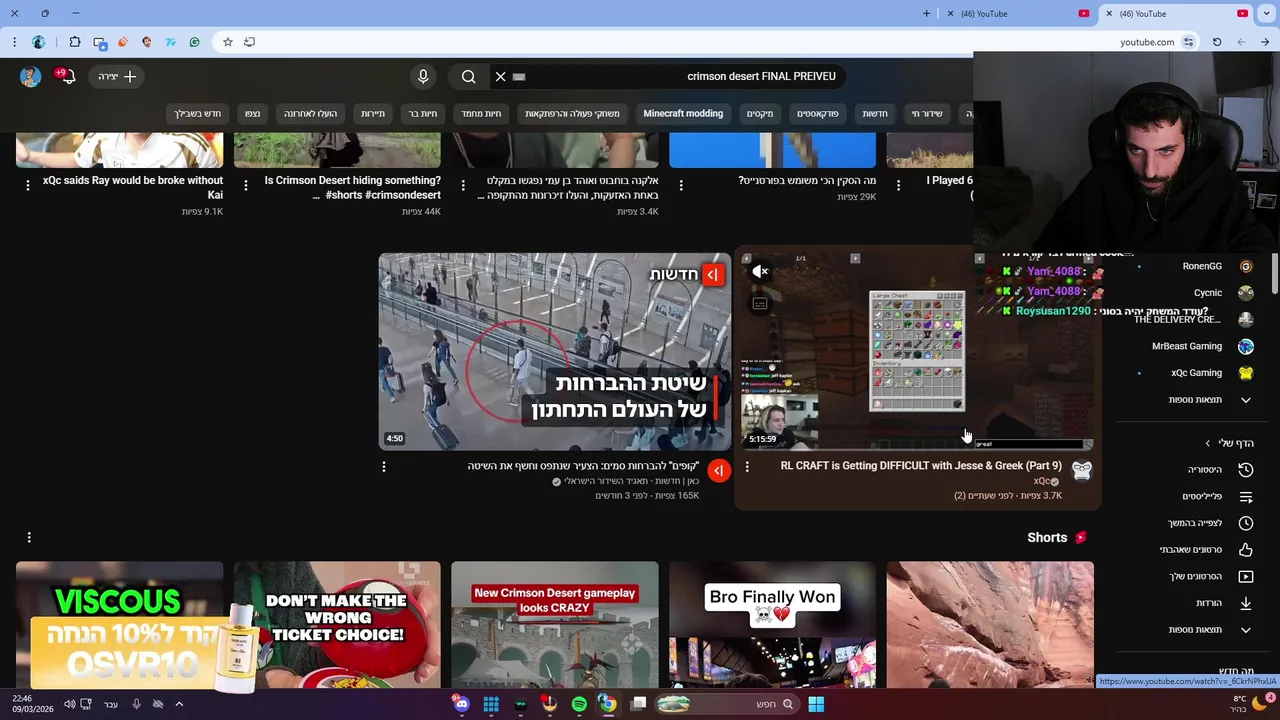The image size is (1280, 720).
Task: Open options for the כאן חדשות video
Action: pos(383,467)
